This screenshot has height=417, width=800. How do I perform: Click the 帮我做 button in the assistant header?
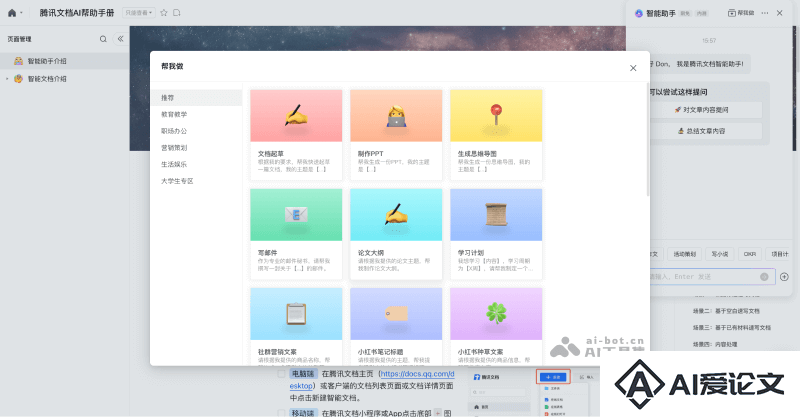(x=741, y=13)
